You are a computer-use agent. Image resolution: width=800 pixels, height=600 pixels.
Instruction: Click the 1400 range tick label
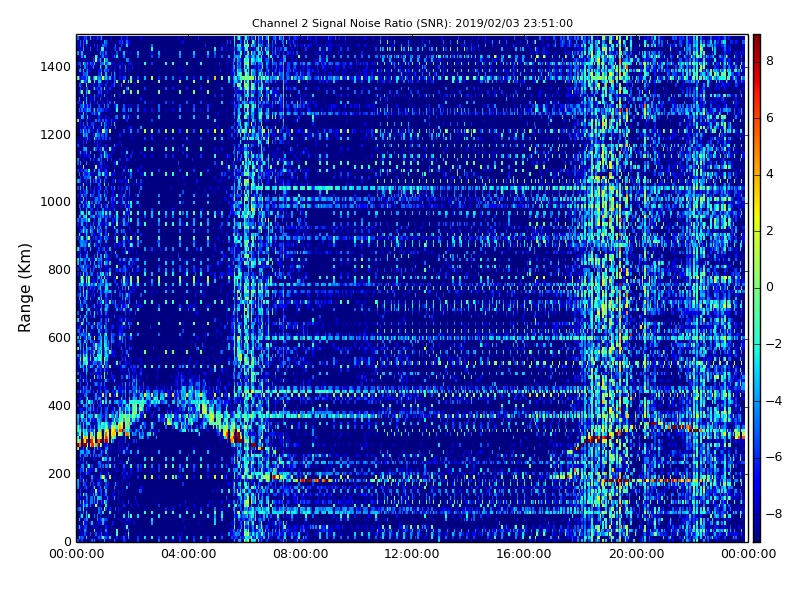(55, 67)
